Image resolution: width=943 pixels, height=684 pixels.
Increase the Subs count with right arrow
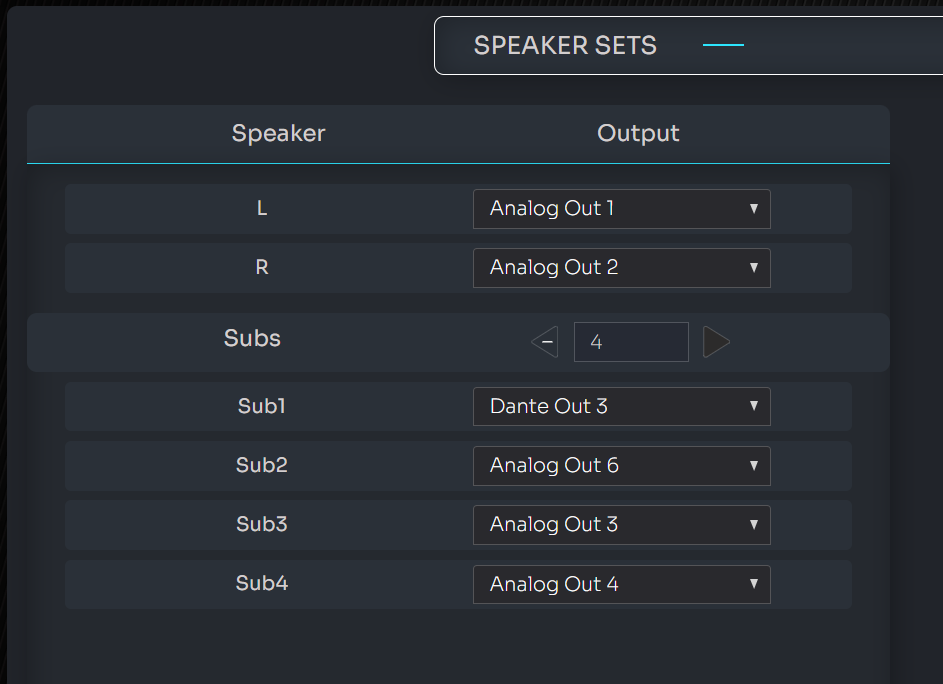click(x=716, y=342)
